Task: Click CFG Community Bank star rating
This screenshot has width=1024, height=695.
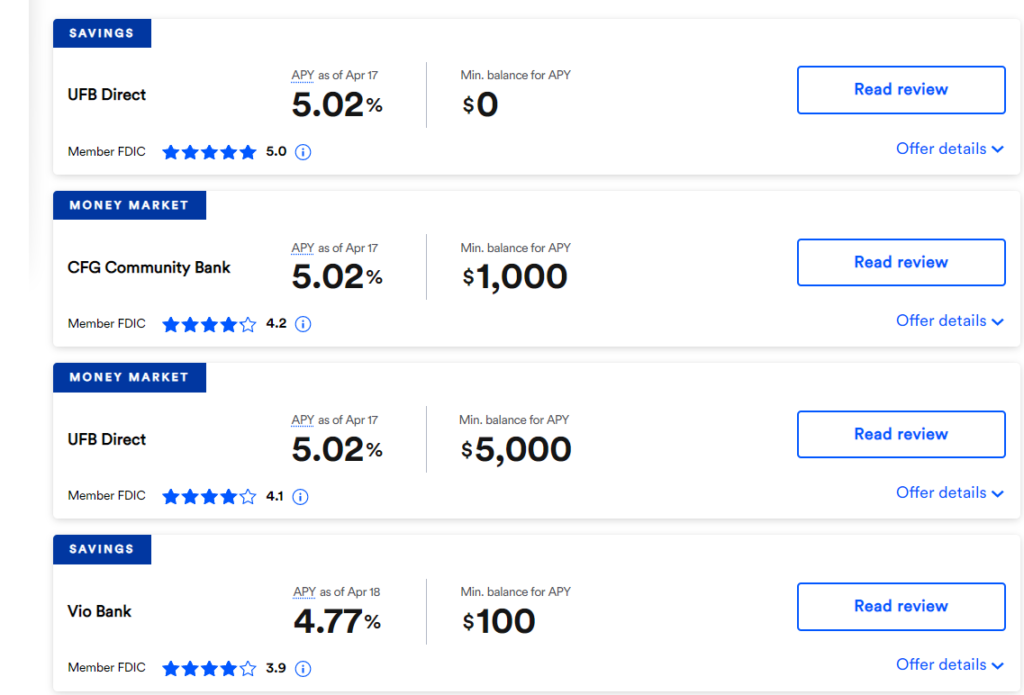Action: click(209, 324)
